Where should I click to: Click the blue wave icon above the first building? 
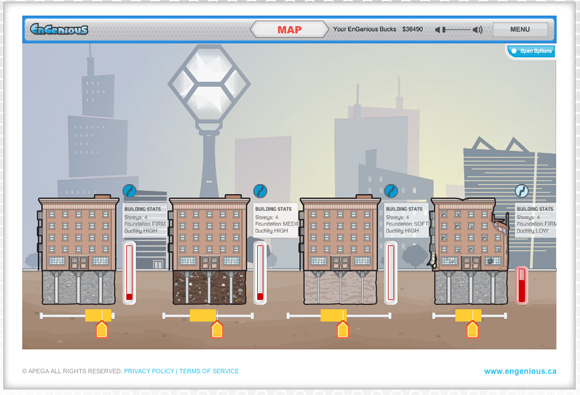coord(129,191)
